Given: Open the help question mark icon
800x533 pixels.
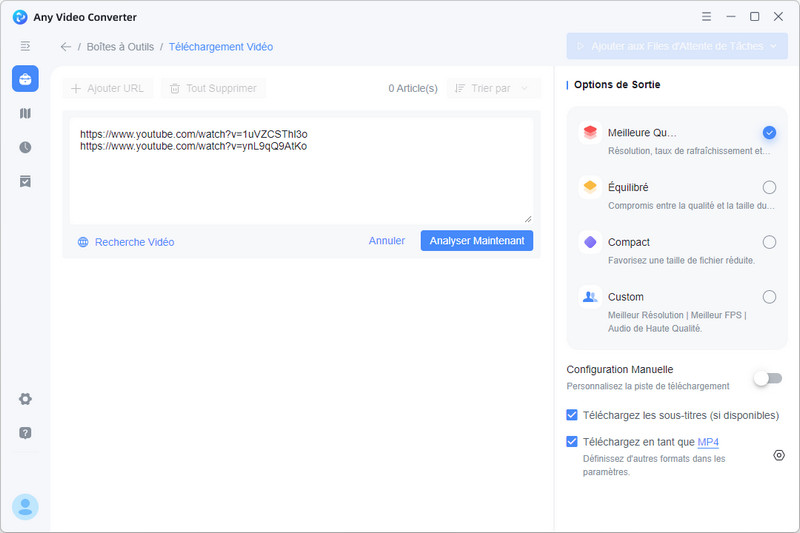Looking at the screenshot, I should tap(25, 433).
